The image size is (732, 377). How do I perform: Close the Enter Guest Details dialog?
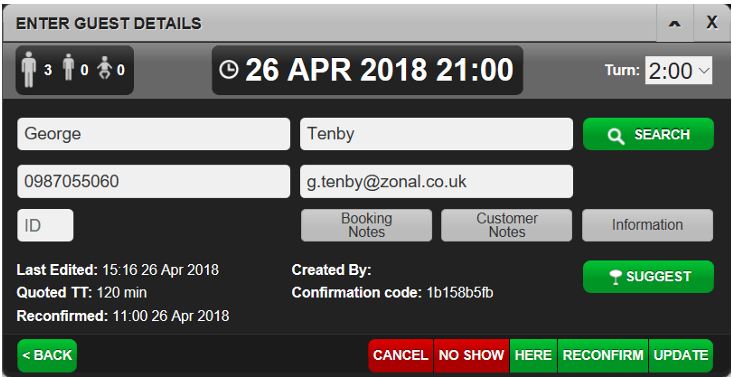tap(712, 23)
